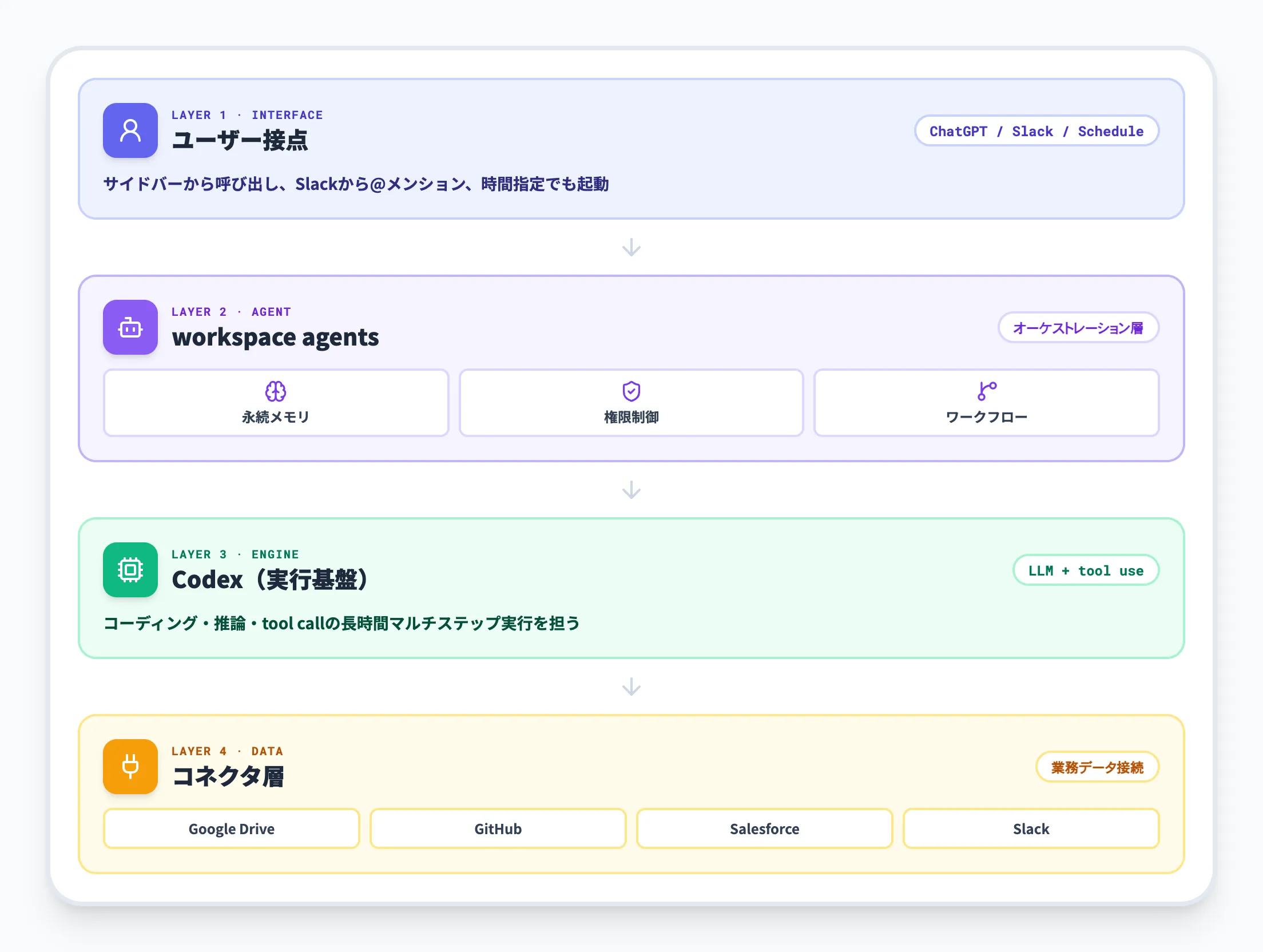Enable the ワークフロー option
This screenshot has width=1263, height=952.
click(x=986, y=403)
